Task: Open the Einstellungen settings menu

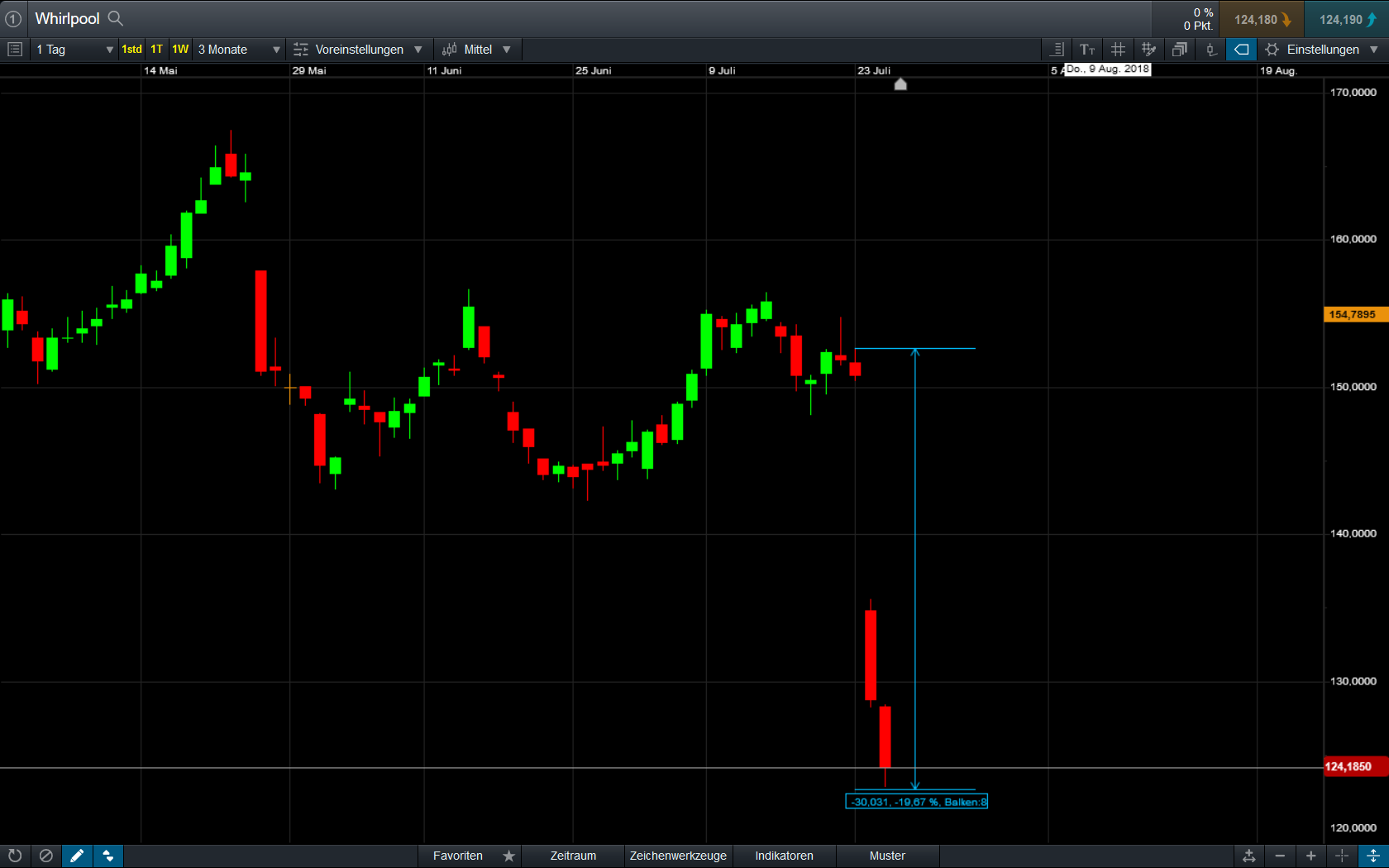Action: click(x=1322, y=50)
